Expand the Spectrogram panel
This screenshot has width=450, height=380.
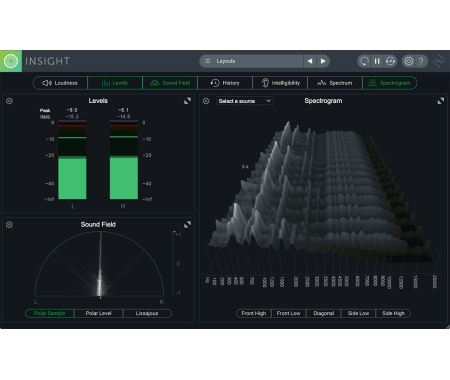tap(441, 101)
